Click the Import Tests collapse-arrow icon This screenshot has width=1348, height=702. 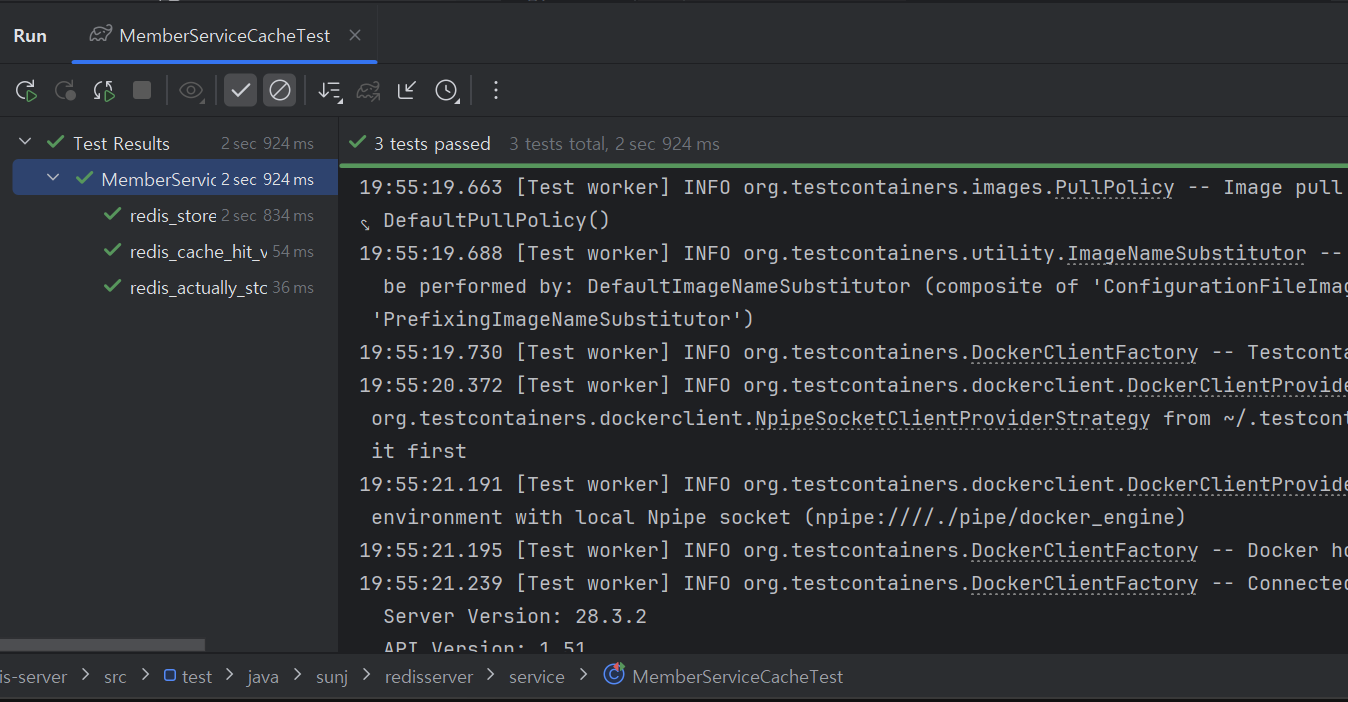point(407,91)
